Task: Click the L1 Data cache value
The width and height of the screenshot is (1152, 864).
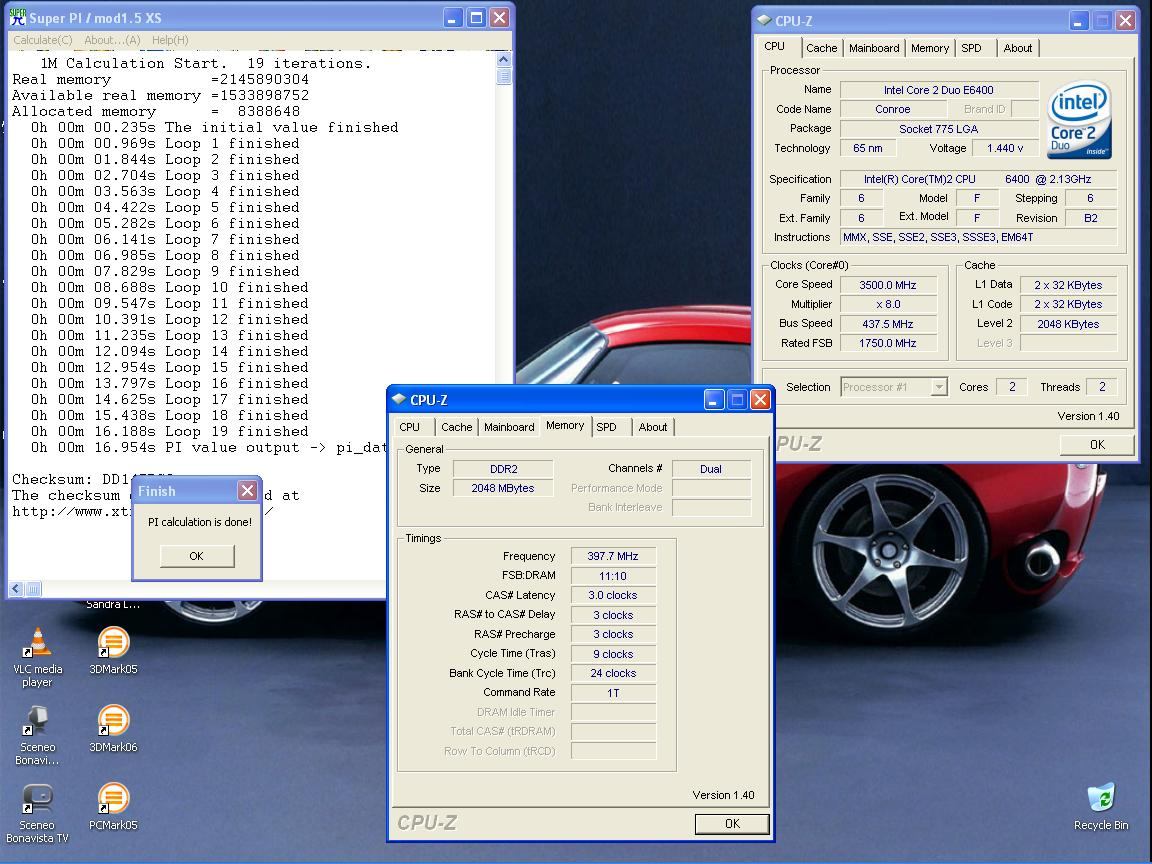Action: (x=1068, y=285)
